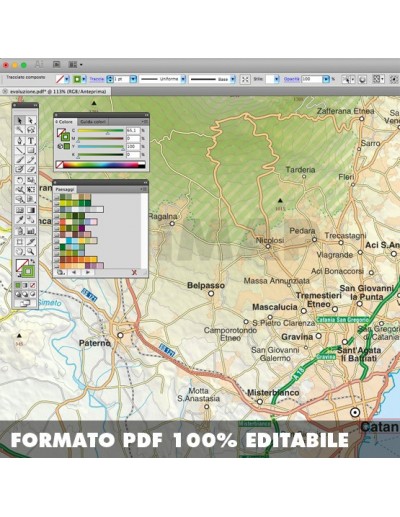
Task: Choose None swatch beside the spectrum bar
Action: click(59, 165)
